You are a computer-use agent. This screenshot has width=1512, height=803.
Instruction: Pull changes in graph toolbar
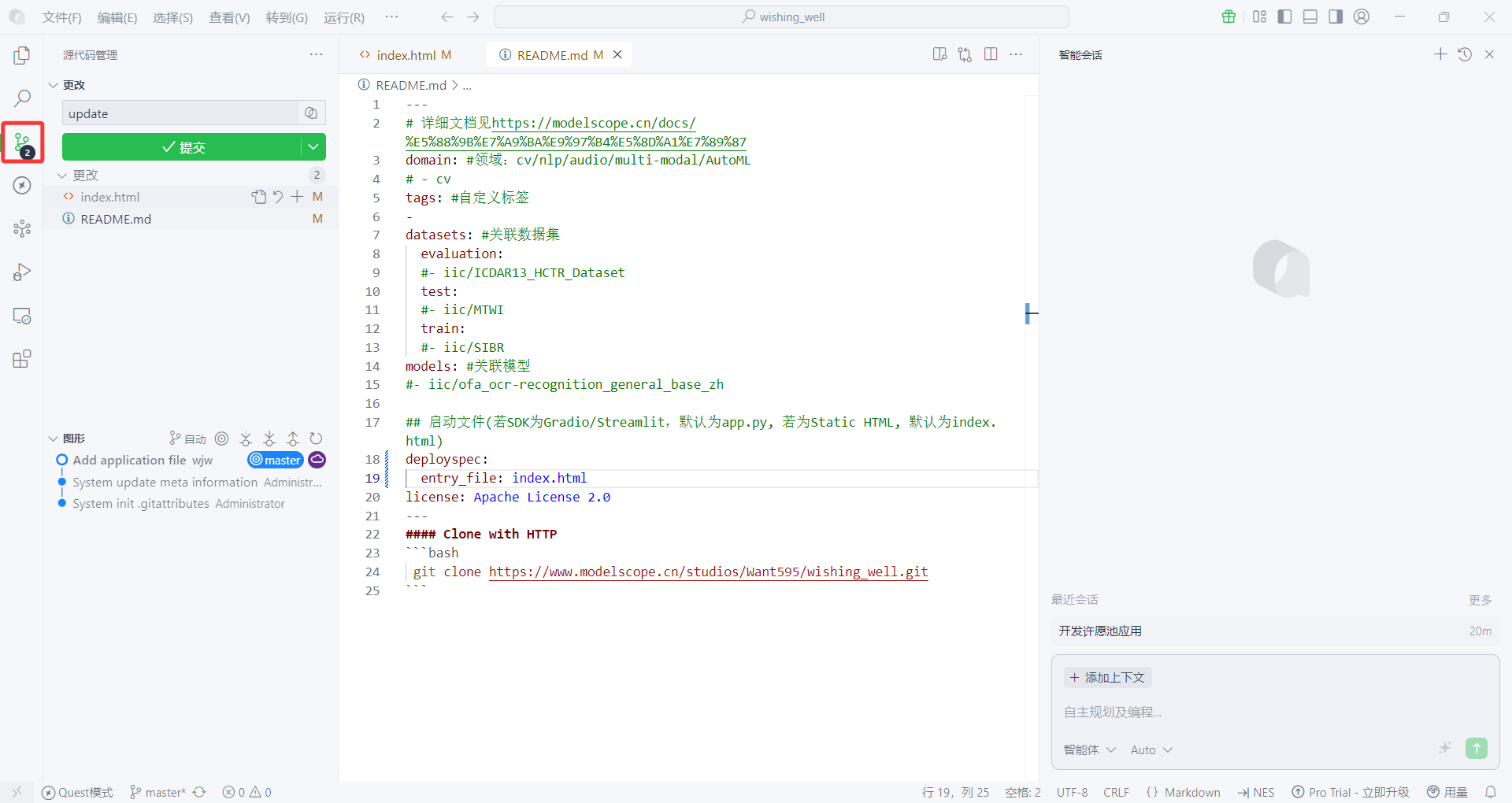coord(269,439)
